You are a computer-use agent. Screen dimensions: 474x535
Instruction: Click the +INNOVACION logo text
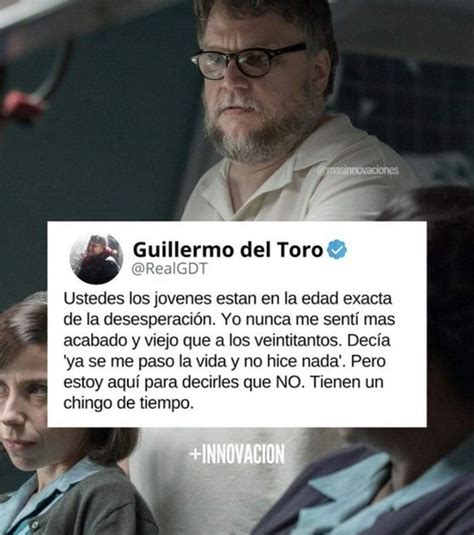point(237,454)
